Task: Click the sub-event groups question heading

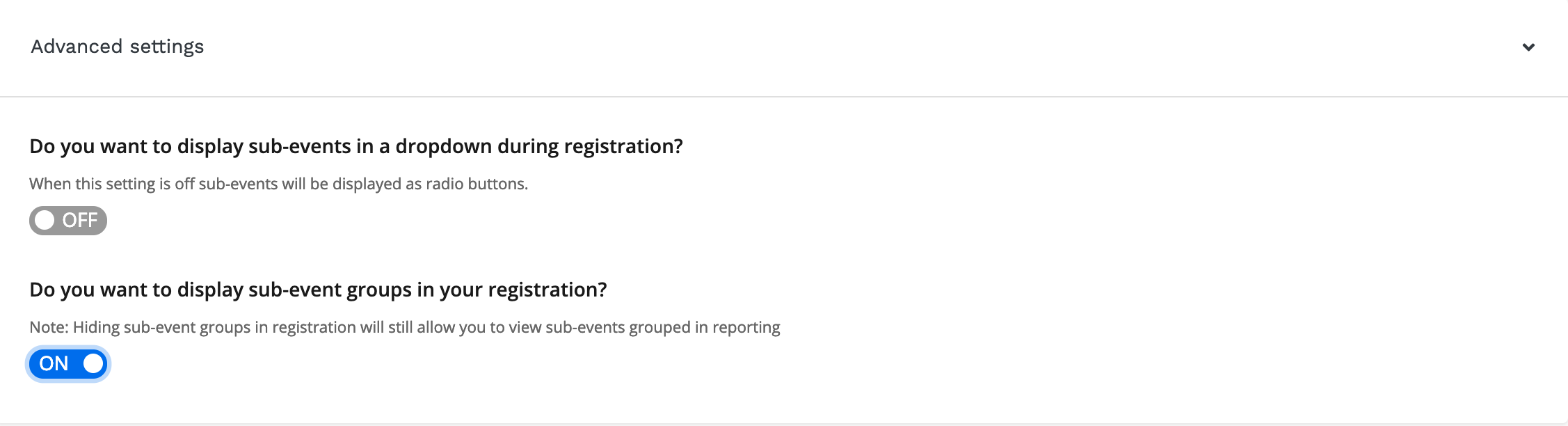Action: (318, 290)
